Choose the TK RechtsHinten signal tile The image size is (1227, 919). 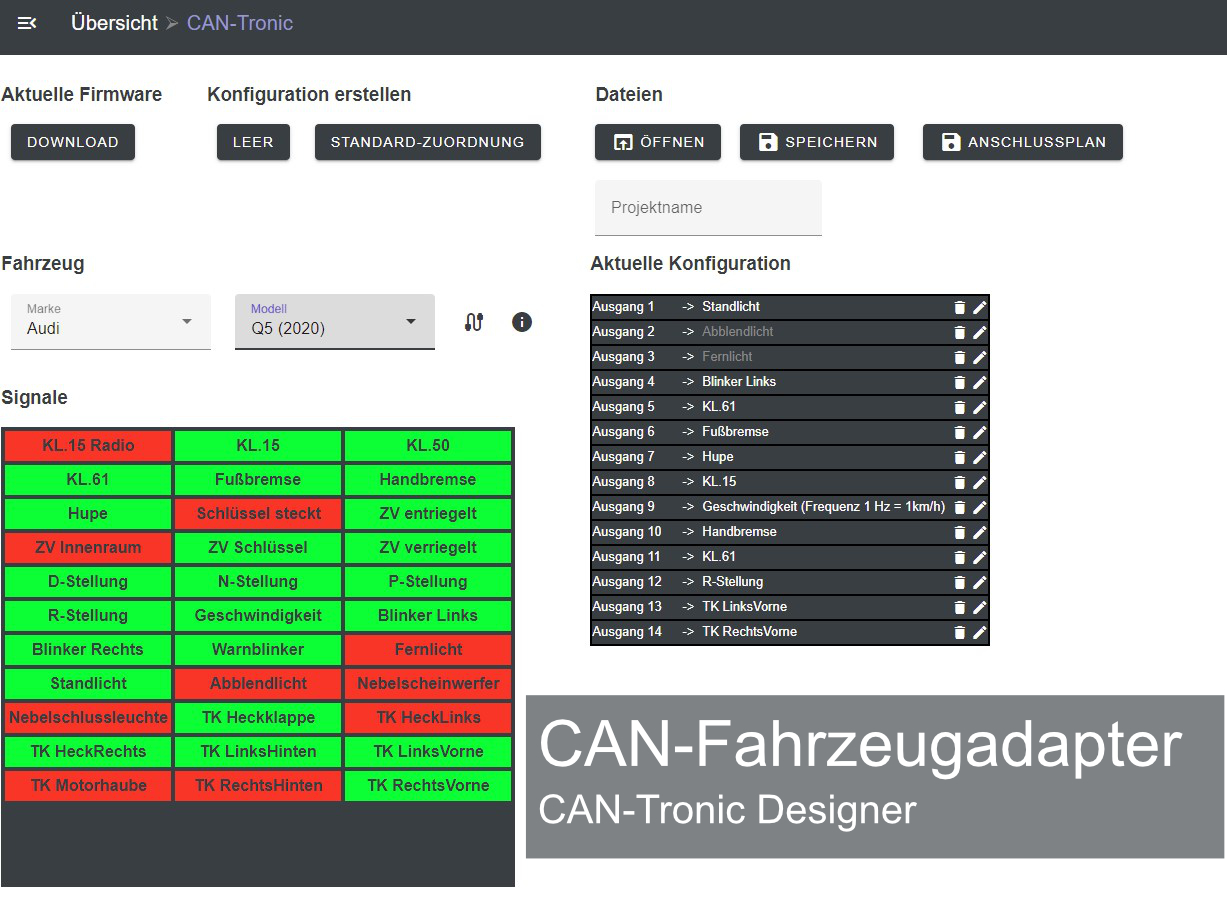point(258,786)
